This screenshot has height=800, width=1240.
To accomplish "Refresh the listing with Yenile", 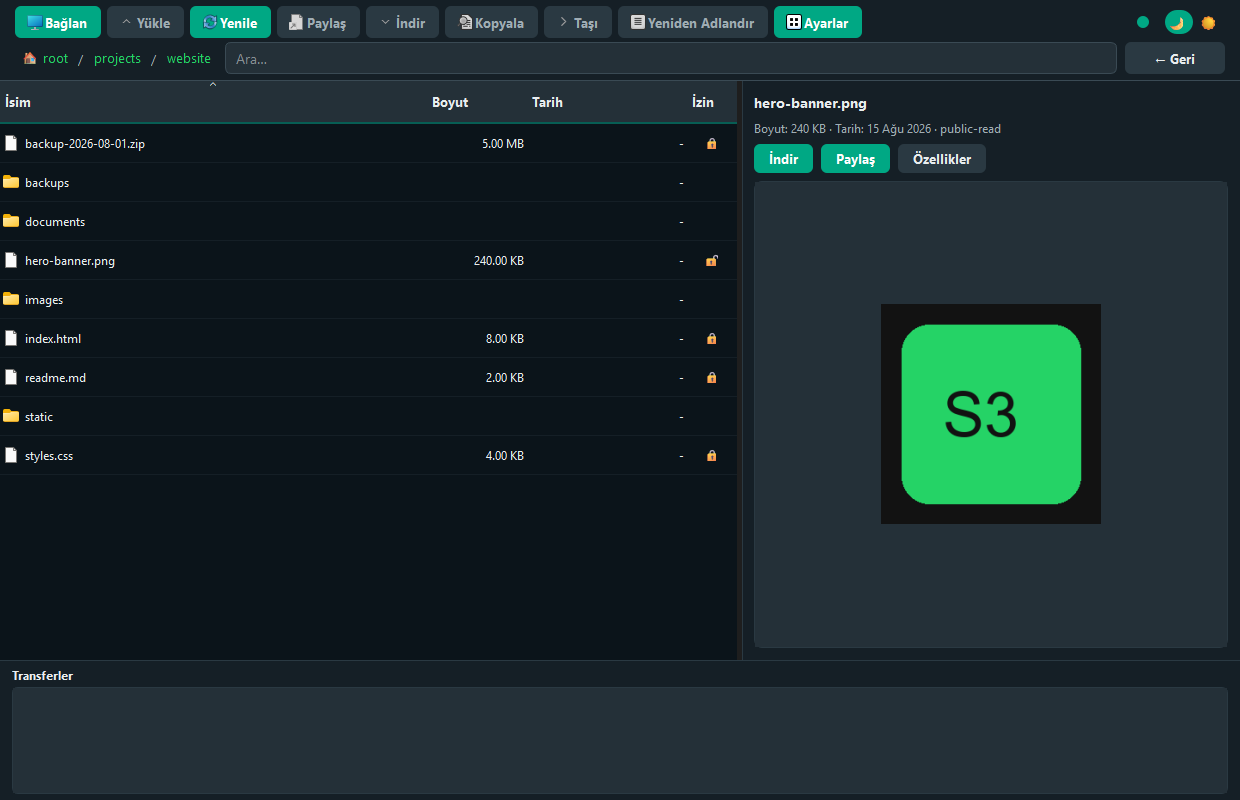I will coord(230,22).
